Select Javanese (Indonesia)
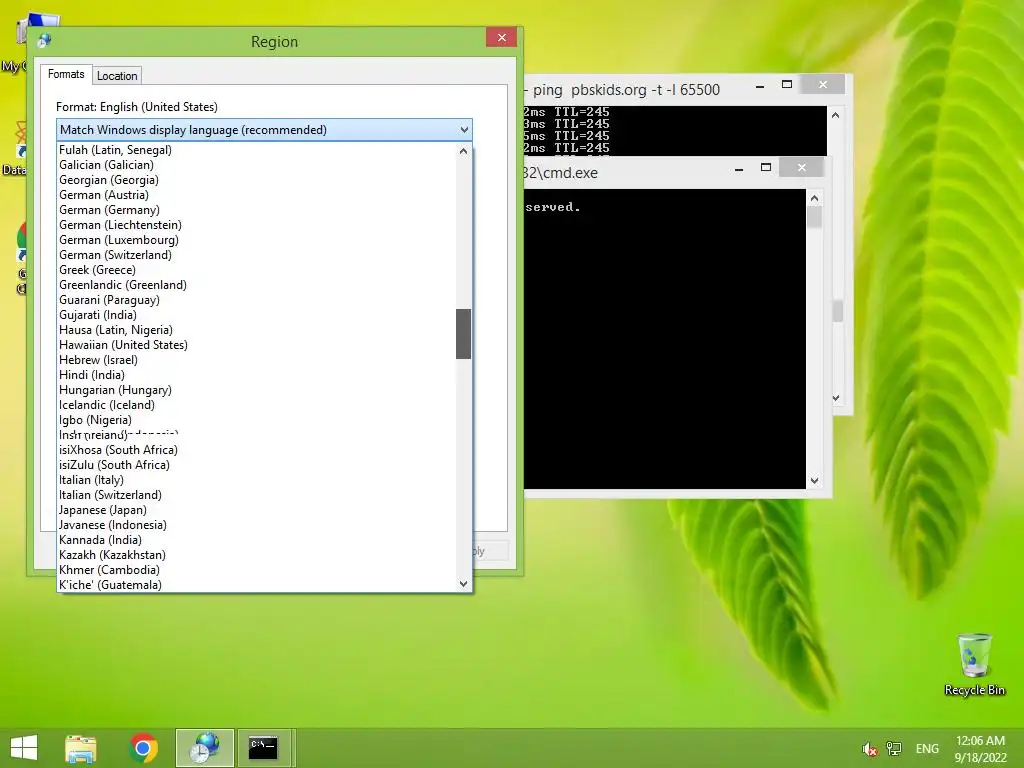This screenshot has height=768, width=1024. [x=256, y=525]
